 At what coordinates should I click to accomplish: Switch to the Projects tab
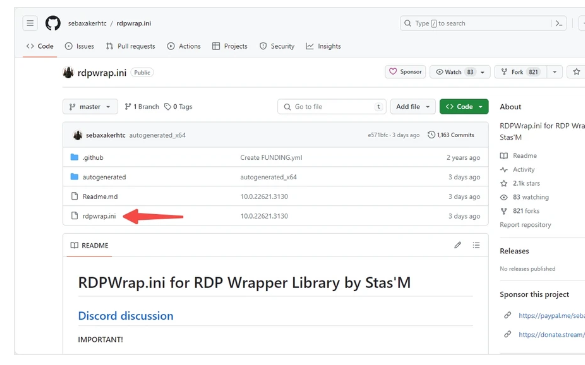(230, 46)
